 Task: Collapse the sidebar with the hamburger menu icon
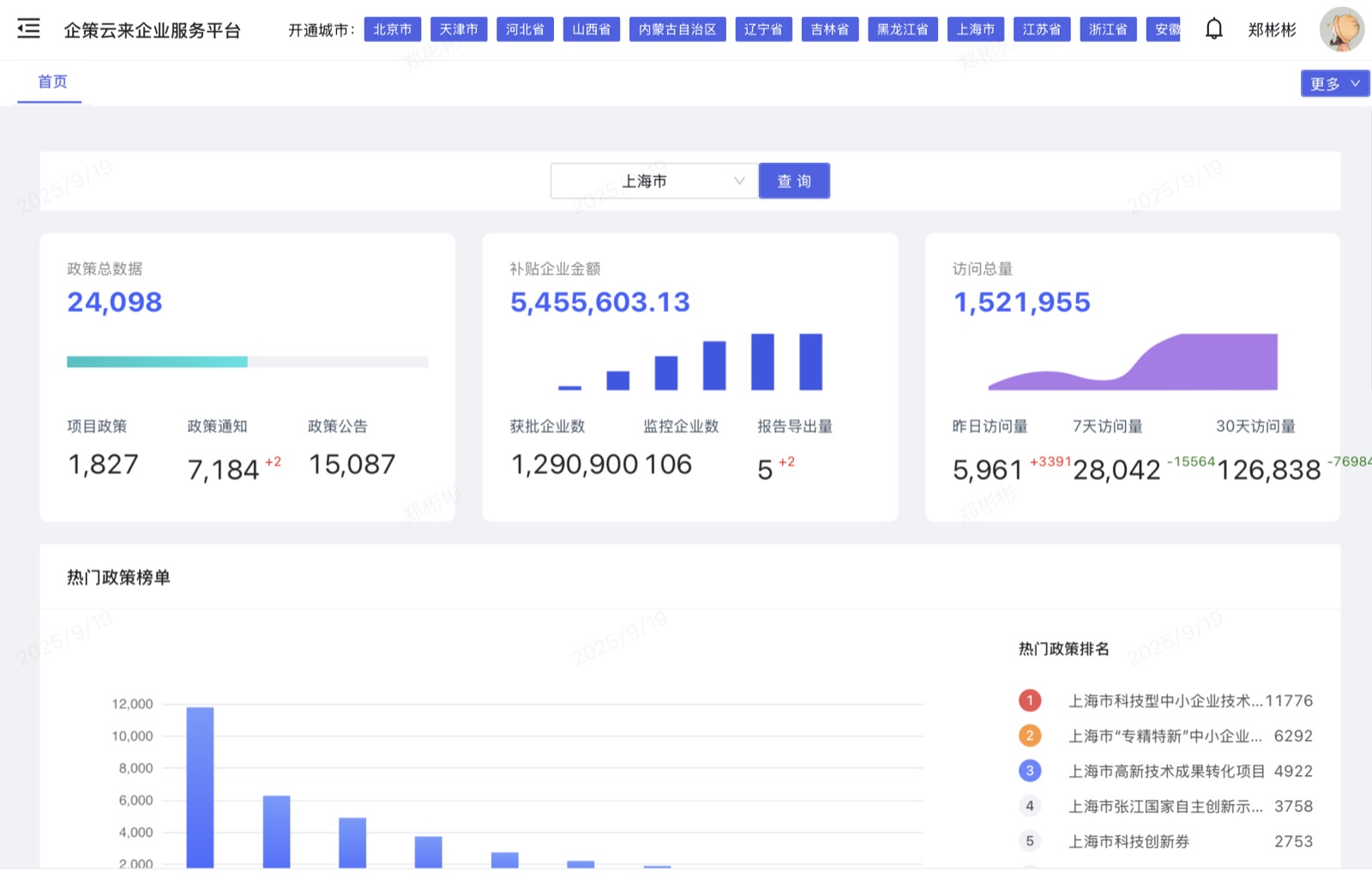pos(28,28)
